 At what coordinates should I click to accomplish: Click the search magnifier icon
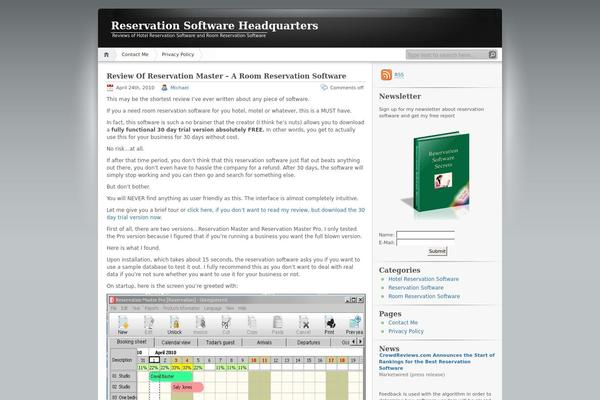(x=492, y=55)
